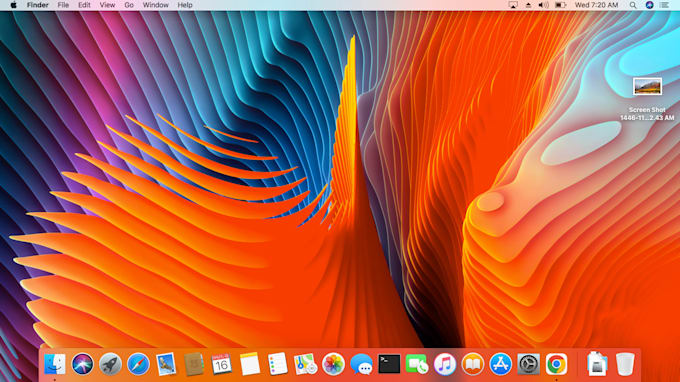
Task: Open Calendar icon showing 16
Action: tap(222, 364)
